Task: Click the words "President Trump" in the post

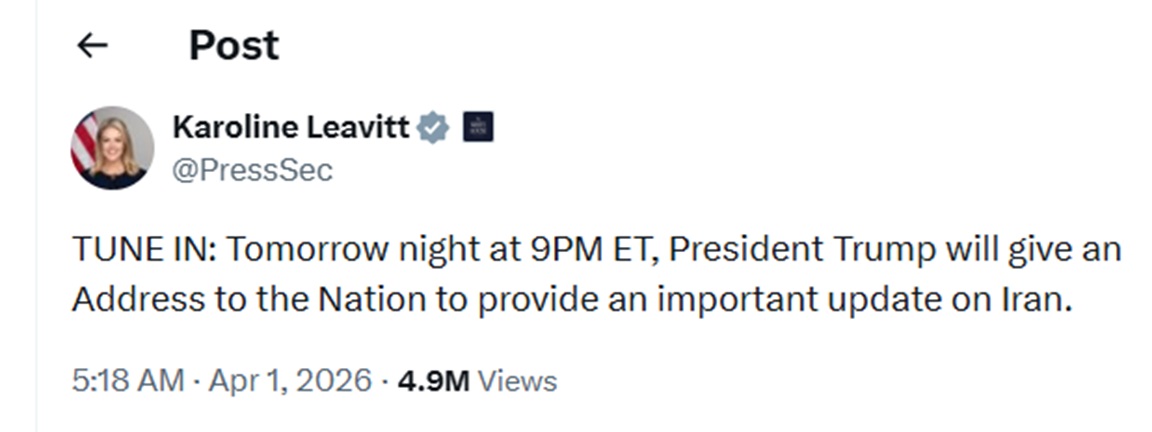Action: point(801,249)
